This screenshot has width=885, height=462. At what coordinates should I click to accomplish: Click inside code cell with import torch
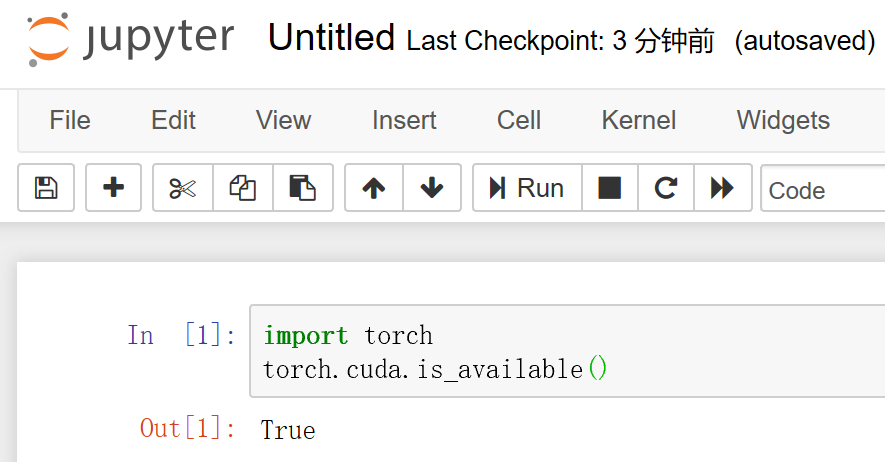coord(567,351)
